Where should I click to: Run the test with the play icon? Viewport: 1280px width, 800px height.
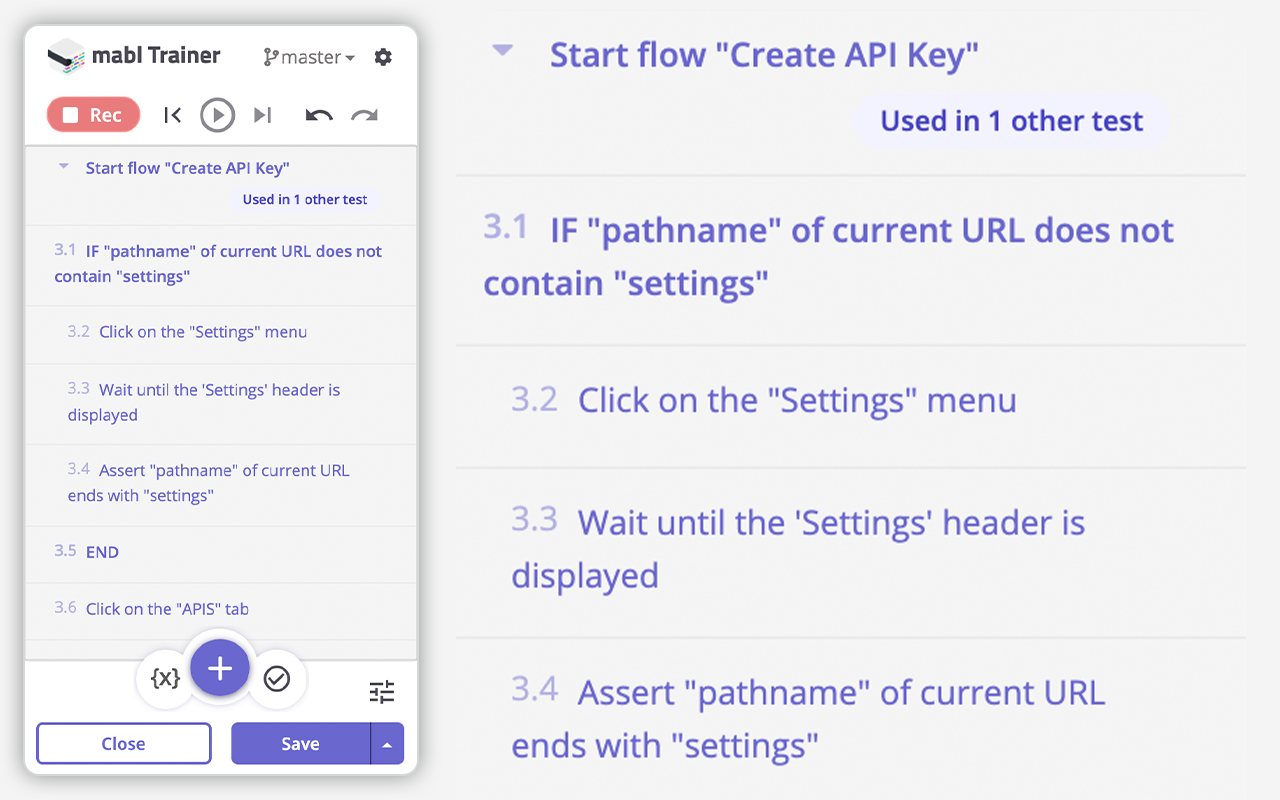point(217,114)
